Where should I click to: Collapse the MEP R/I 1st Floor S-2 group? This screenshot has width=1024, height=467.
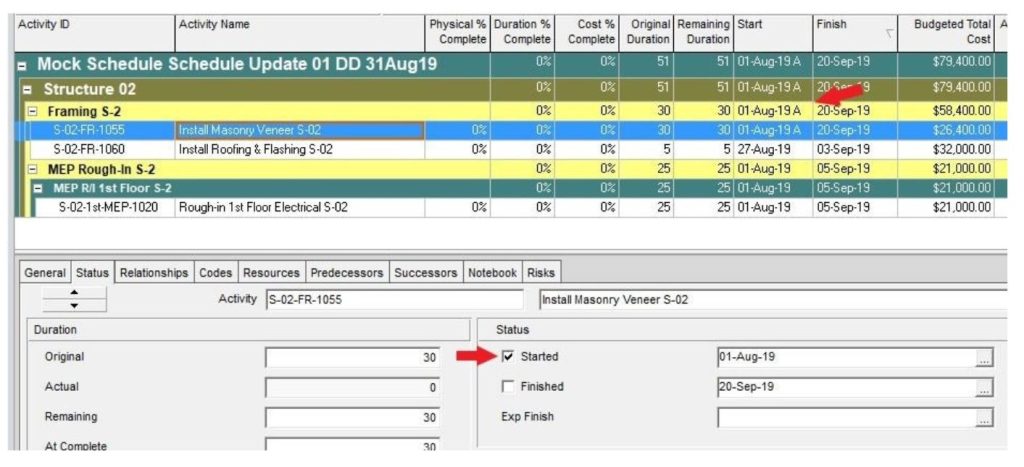coord(38,189)
